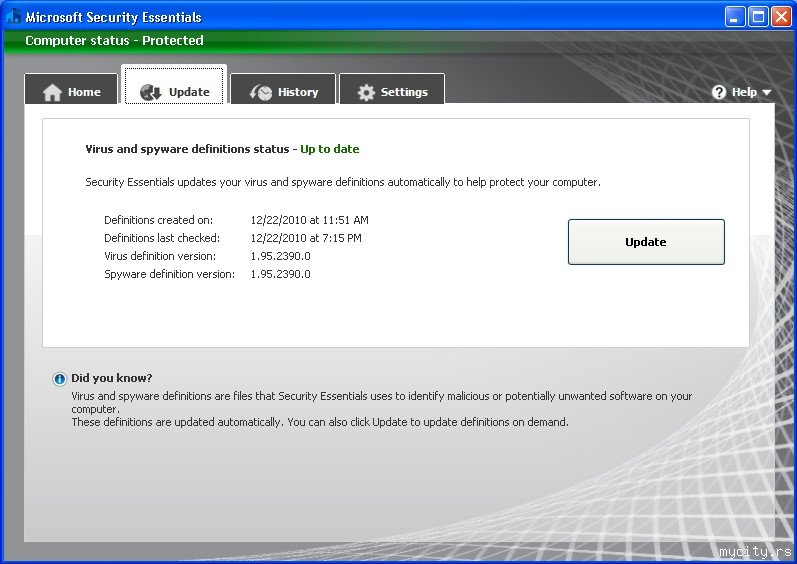797x564 pixels.
Task: Click the gear icon on Settings tab
Action: (x=366, y=92)
